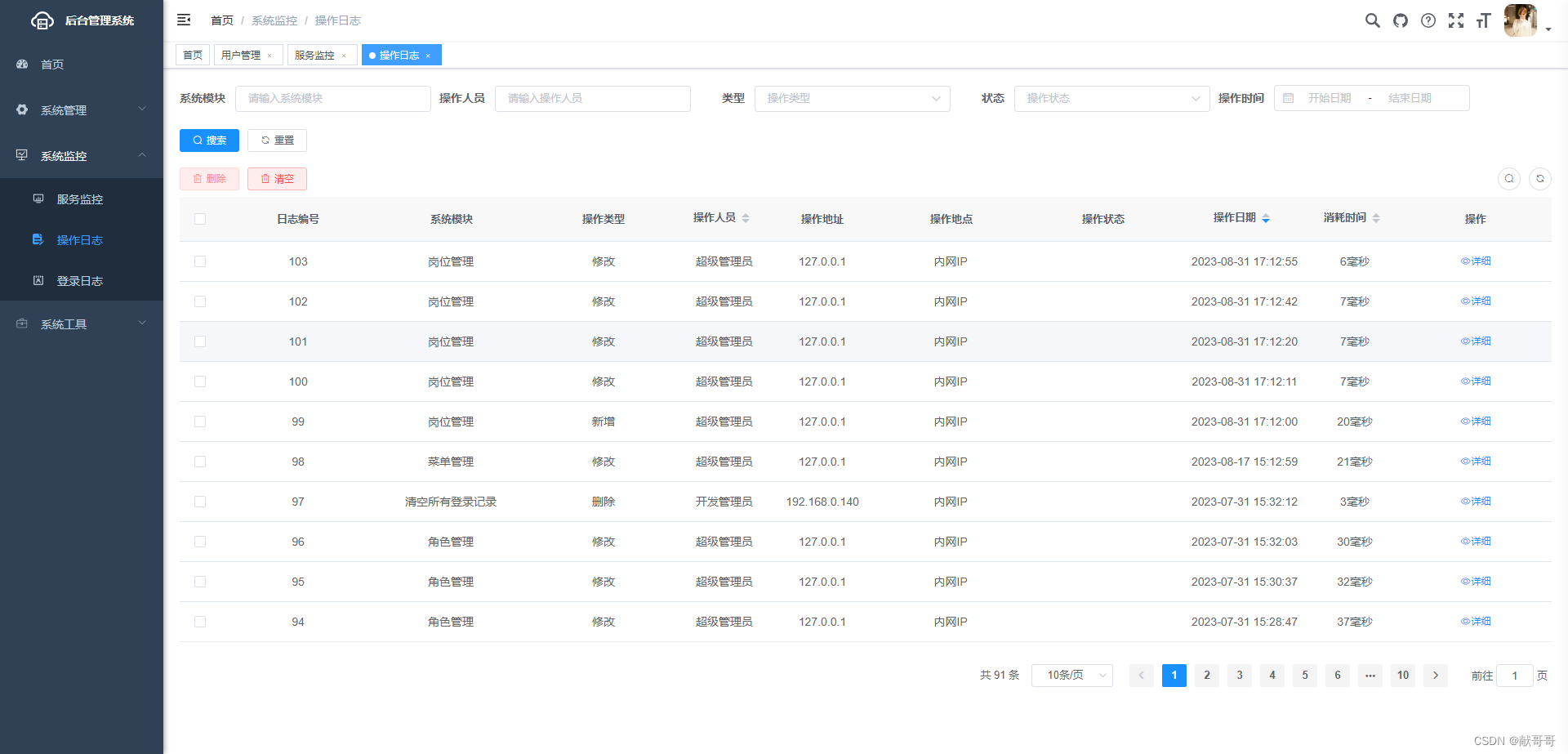Switch to the 用户管理 tab

tap(241, 55)
